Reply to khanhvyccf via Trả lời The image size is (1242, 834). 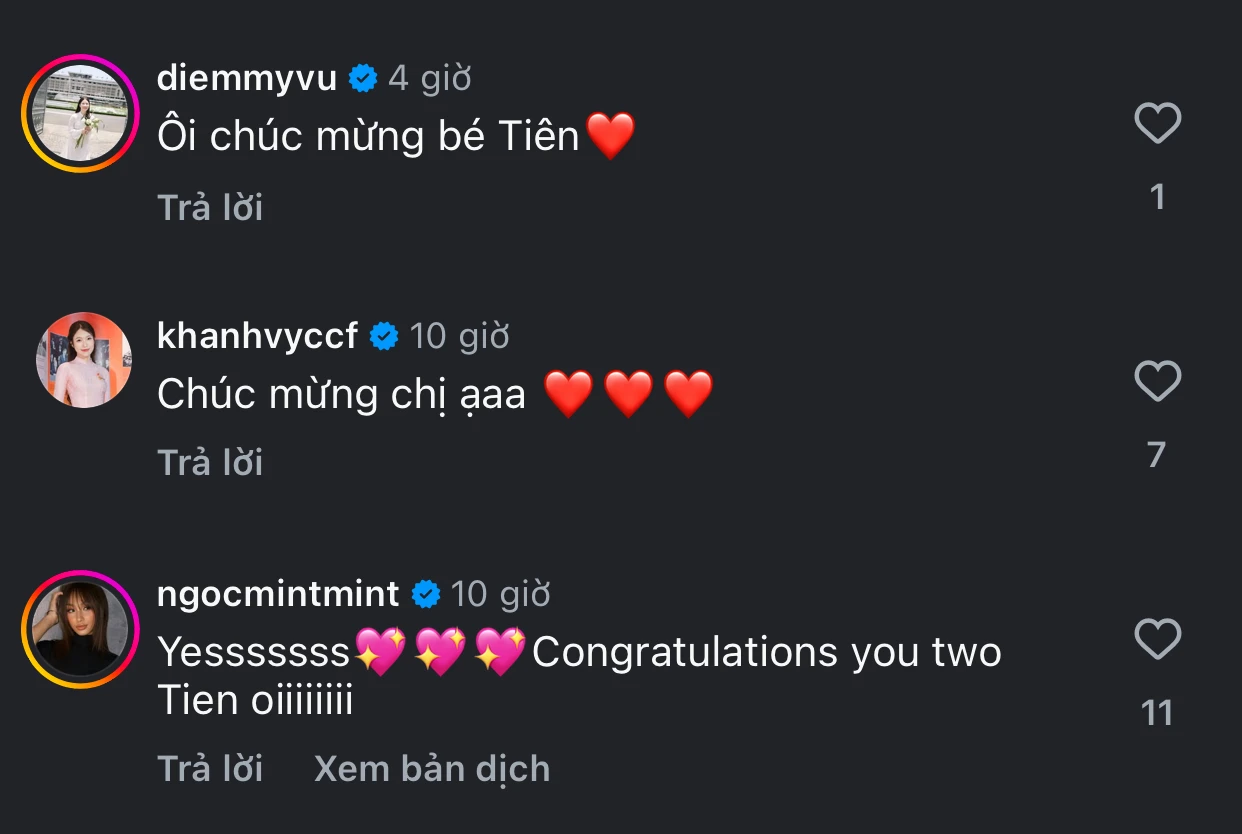click(210, 462)
